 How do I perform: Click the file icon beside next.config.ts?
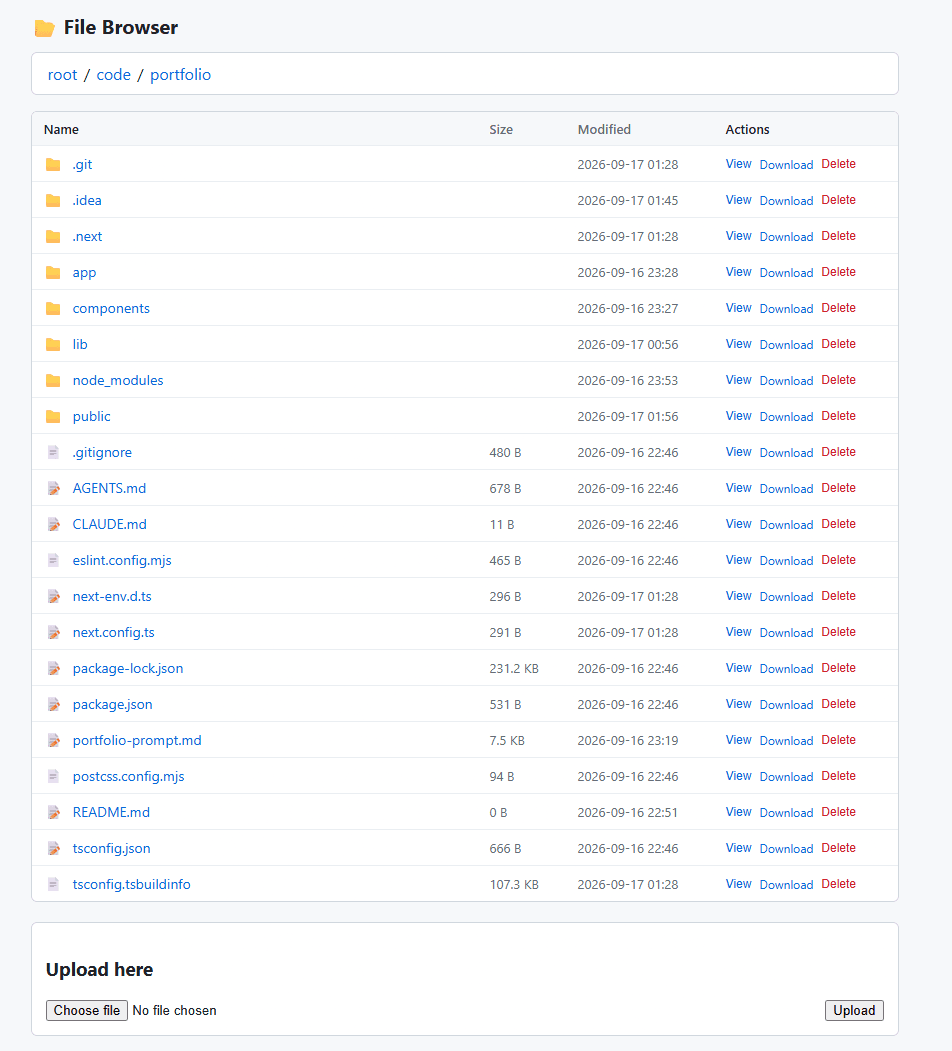tap(54, 633)
